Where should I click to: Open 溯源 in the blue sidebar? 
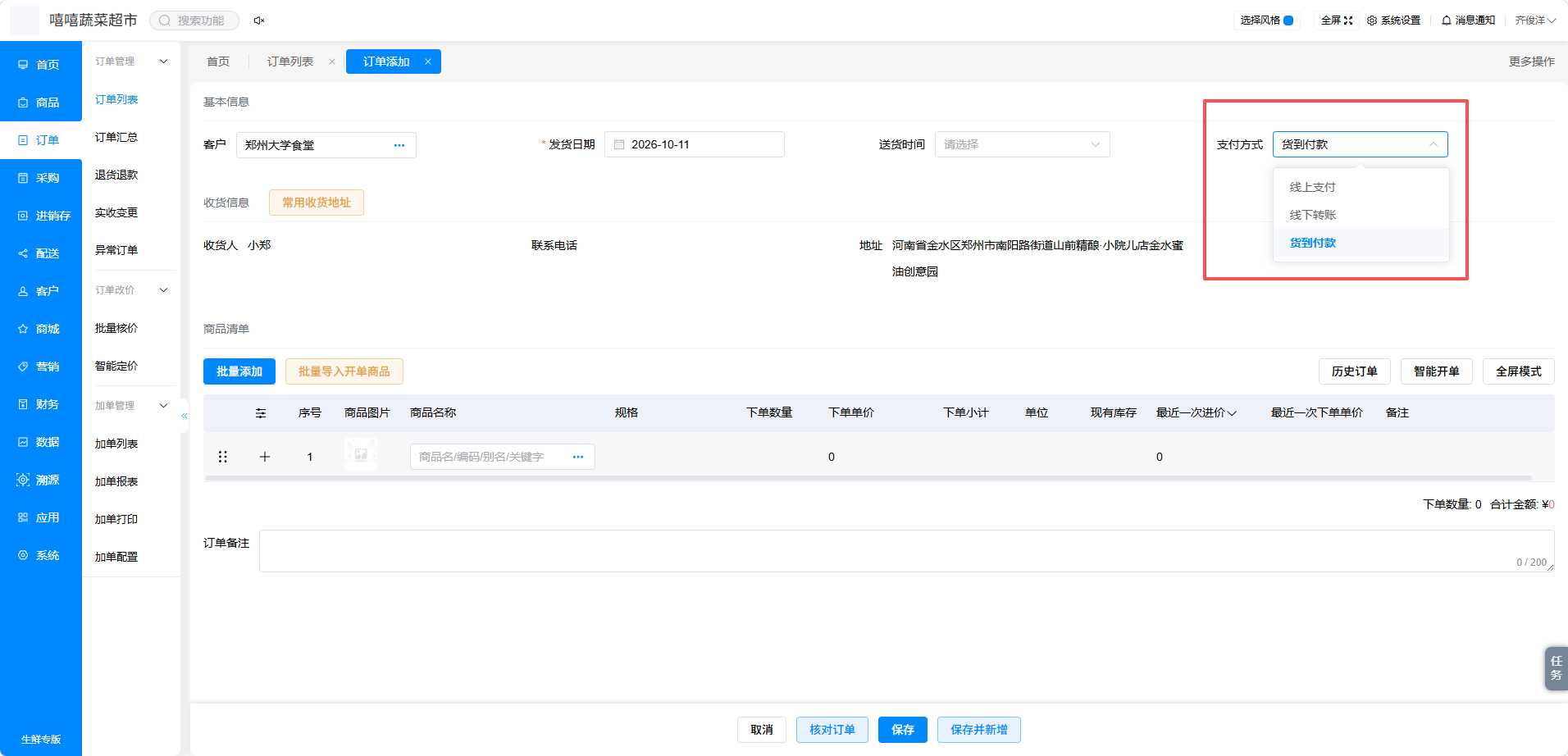(41, 480)
